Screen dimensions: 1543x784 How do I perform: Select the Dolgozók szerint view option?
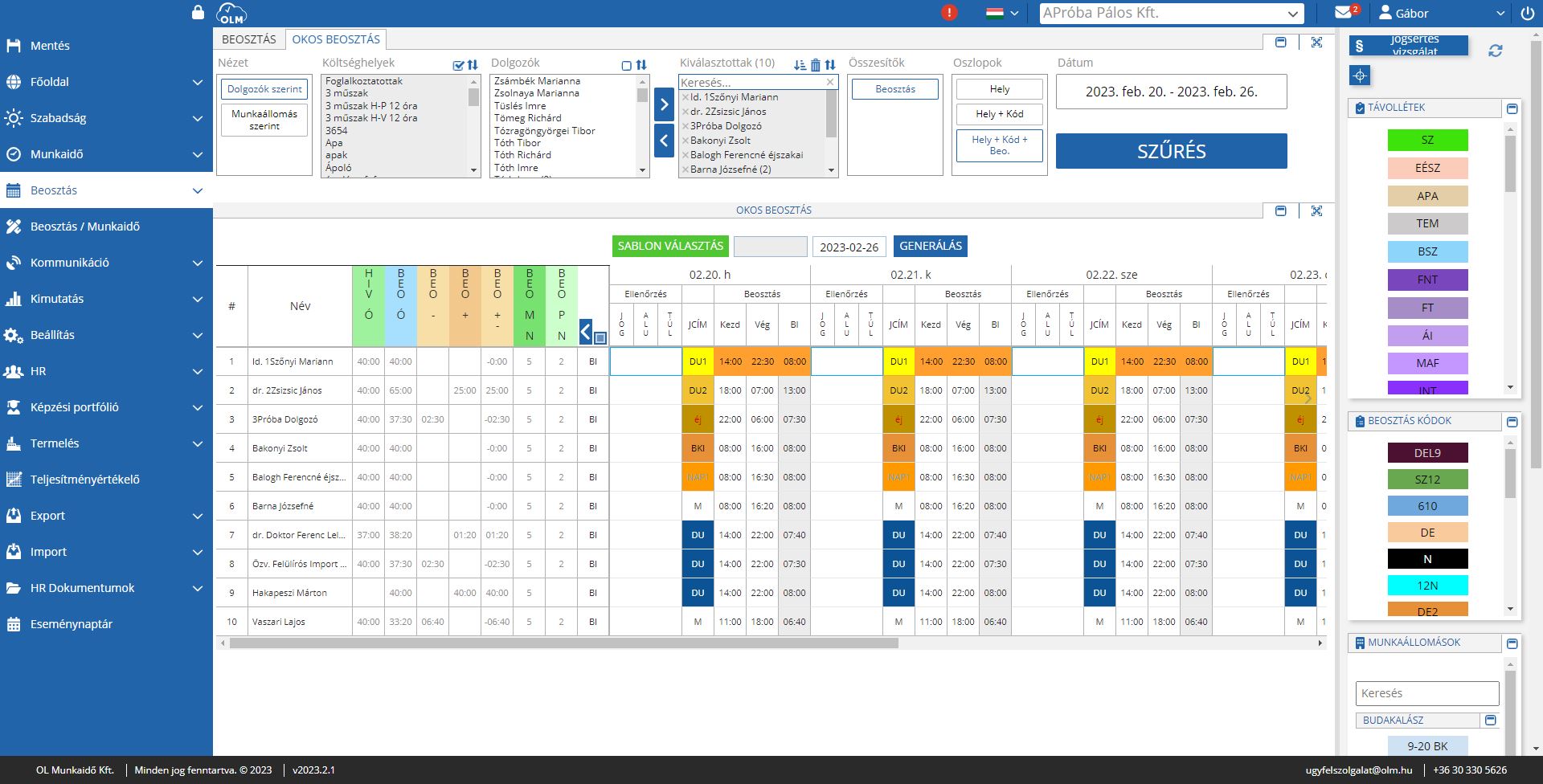[x=264, y=89]
